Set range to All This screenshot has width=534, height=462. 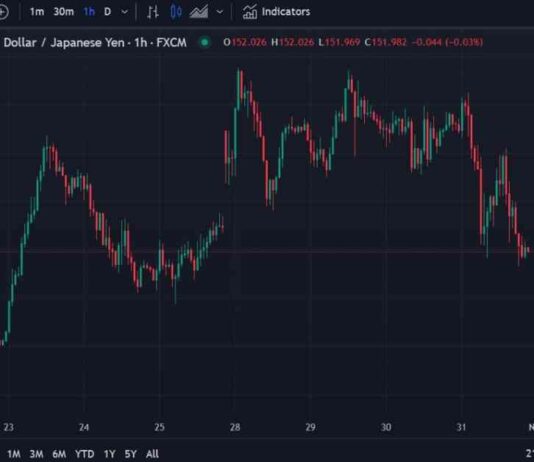click(152, 454)
